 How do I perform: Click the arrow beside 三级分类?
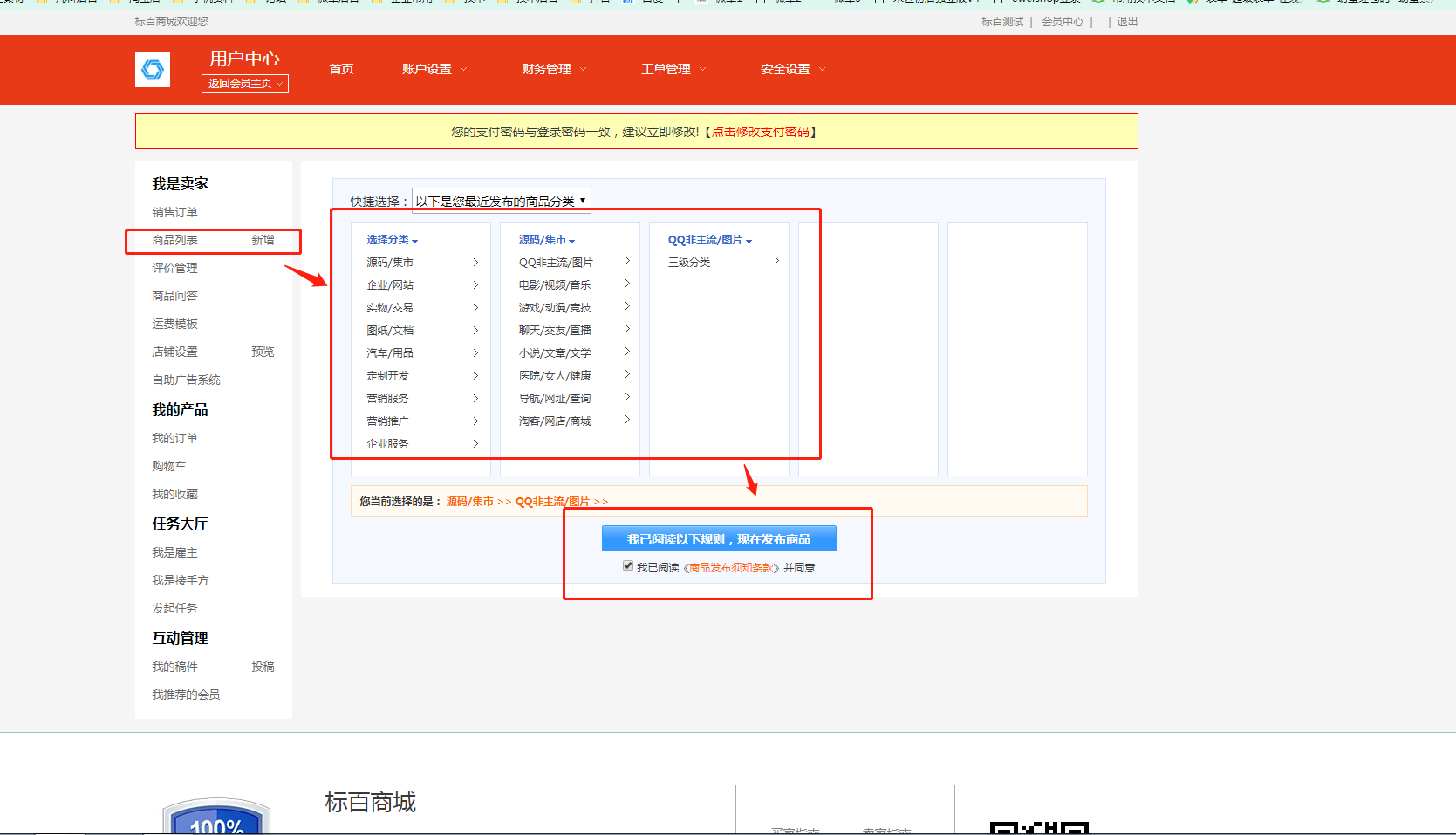coord(776,261)
